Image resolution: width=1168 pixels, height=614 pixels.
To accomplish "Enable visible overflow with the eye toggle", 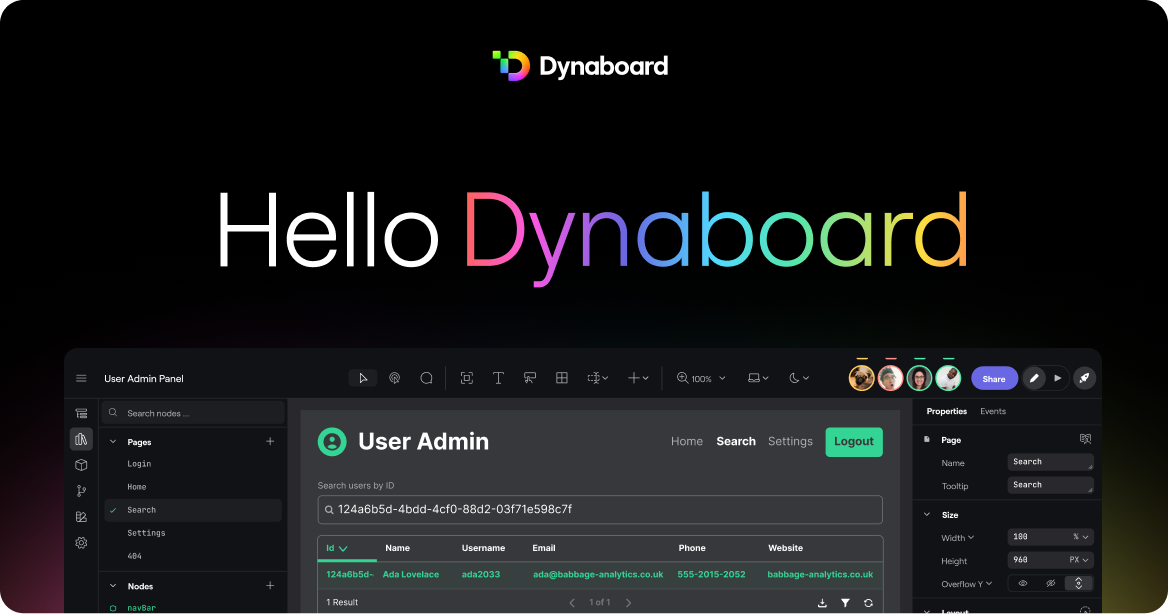I will click(1023, 583).
